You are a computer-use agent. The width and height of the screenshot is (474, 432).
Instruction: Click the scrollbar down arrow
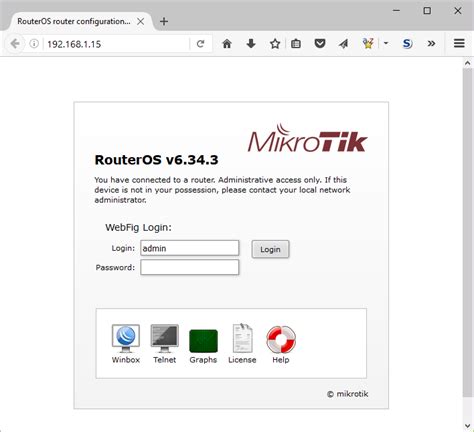pos(467,426)
